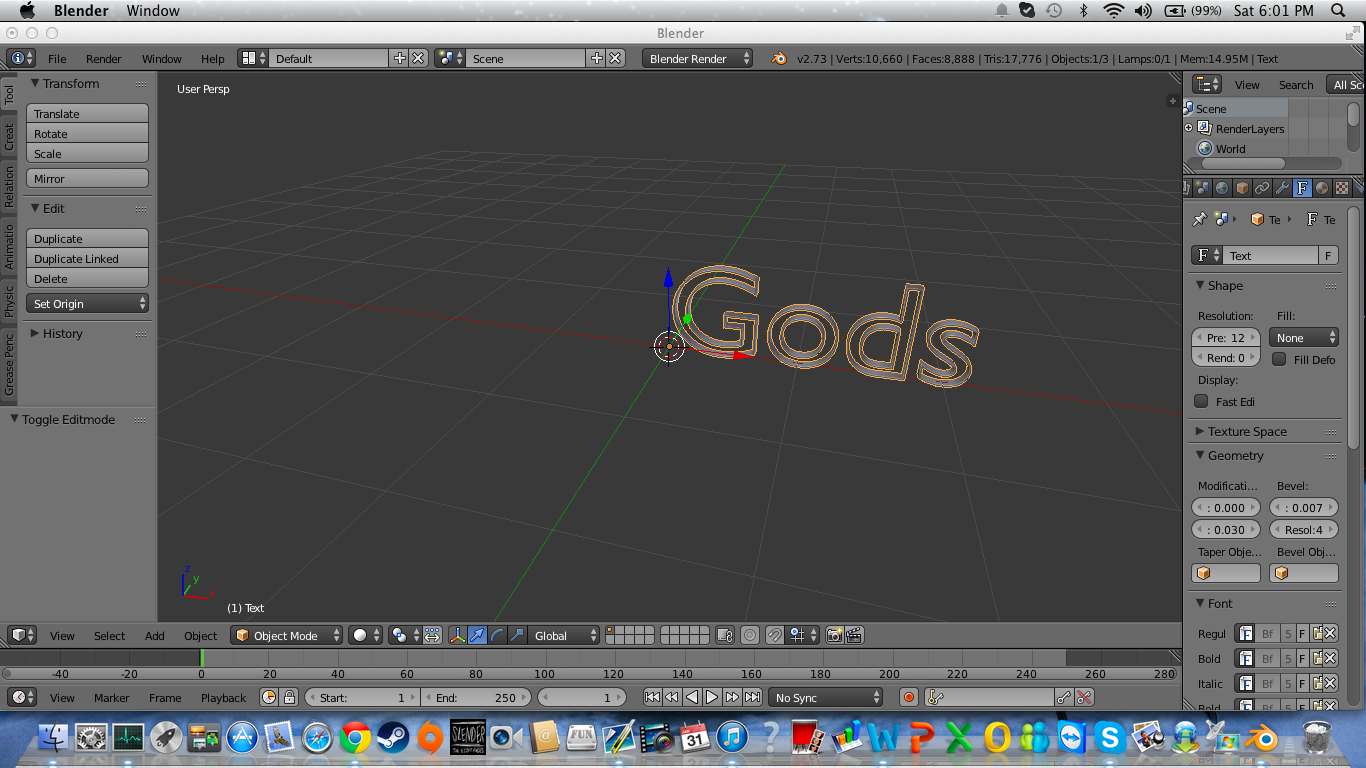The width and height of the screenshot is (1366, 768).
Task: Click the proportional editing circle icon
Action: tap(750, 635)
